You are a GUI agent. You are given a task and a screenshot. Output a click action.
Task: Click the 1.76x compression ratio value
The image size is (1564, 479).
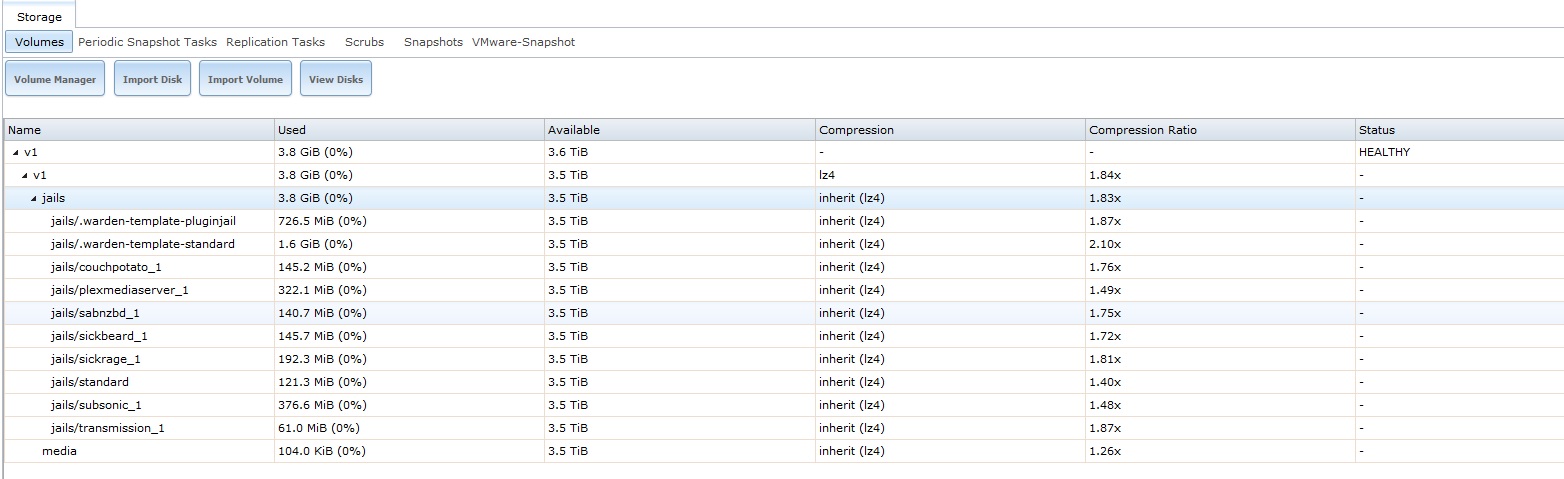1105,267
